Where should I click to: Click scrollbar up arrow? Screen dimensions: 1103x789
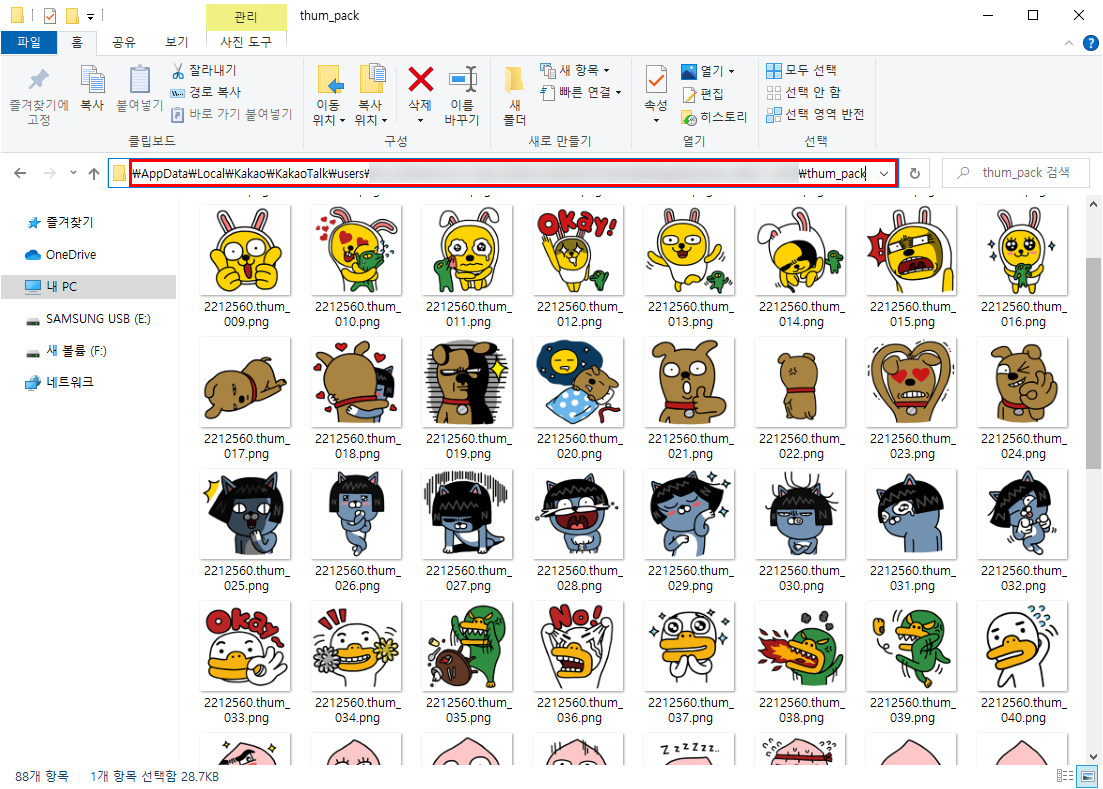[1092, 205]
